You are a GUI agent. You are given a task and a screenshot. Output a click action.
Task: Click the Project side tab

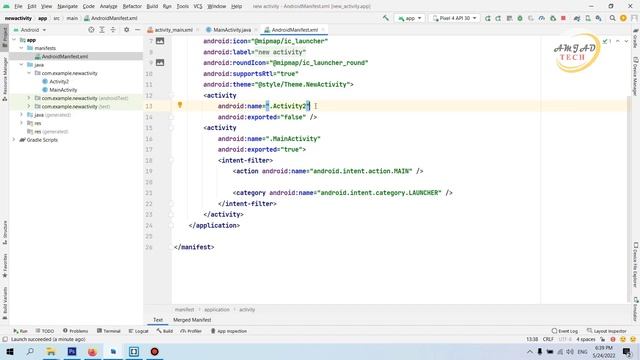[x=4, y=38]
